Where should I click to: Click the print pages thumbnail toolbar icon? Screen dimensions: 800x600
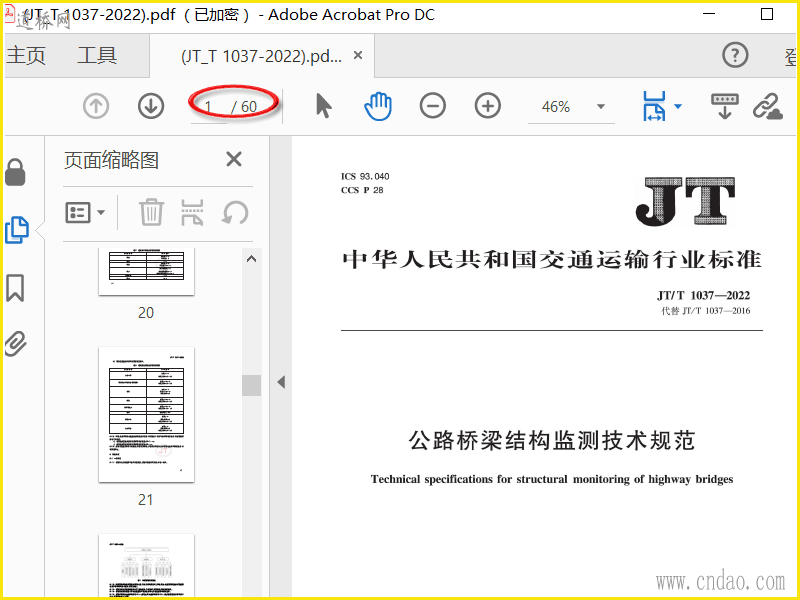pyautogui.click(x=192, y=212)
